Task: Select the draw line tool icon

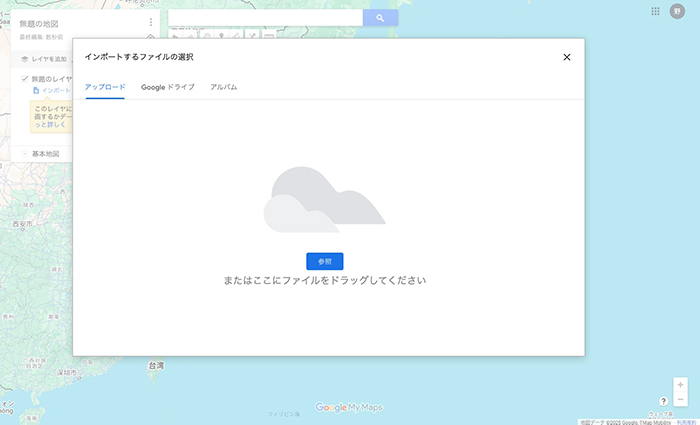Action: click(236, 35)
